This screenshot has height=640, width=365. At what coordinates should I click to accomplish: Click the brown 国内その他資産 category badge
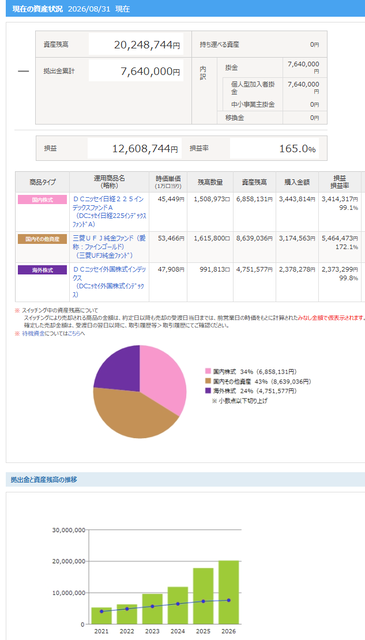pyautogui.click(x=42, y=239)
